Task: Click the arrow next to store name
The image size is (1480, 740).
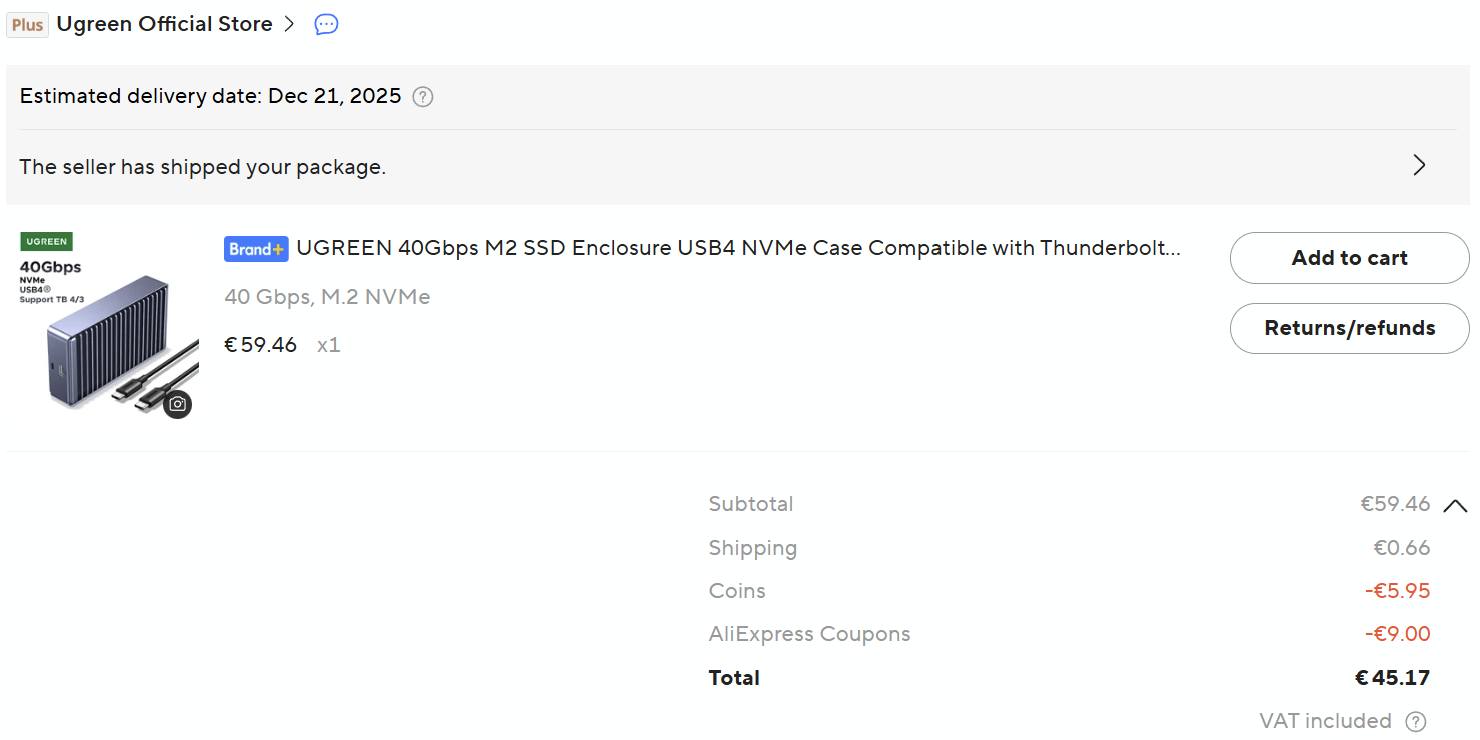Action: coord(290,25)
